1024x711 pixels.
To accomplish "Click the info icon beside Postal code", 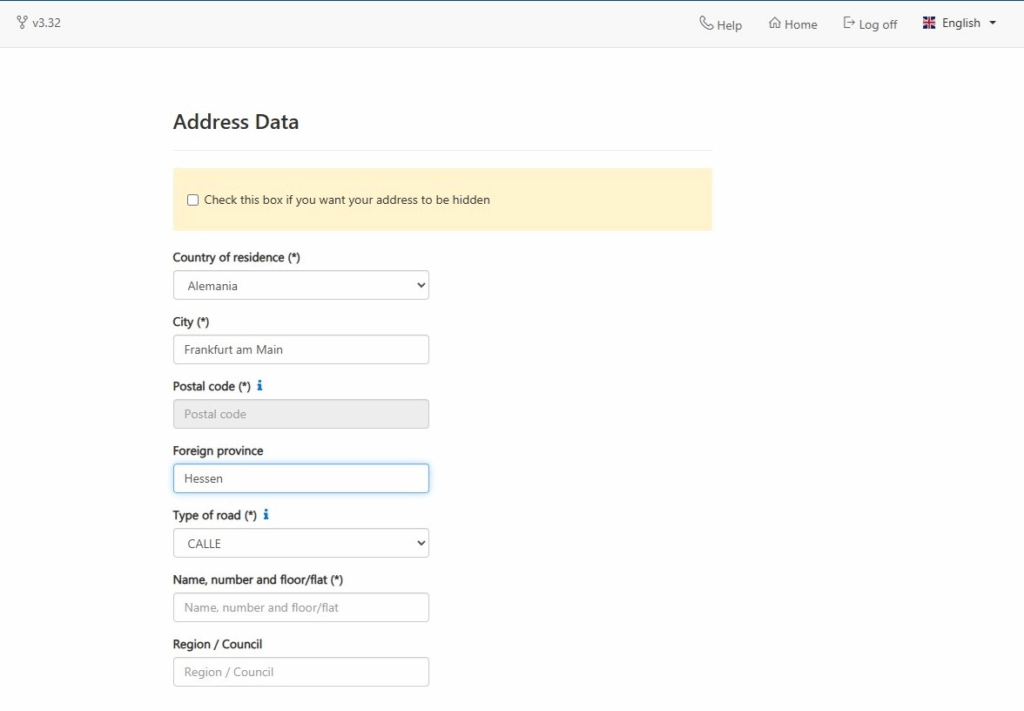I will [x=260, y=386].
